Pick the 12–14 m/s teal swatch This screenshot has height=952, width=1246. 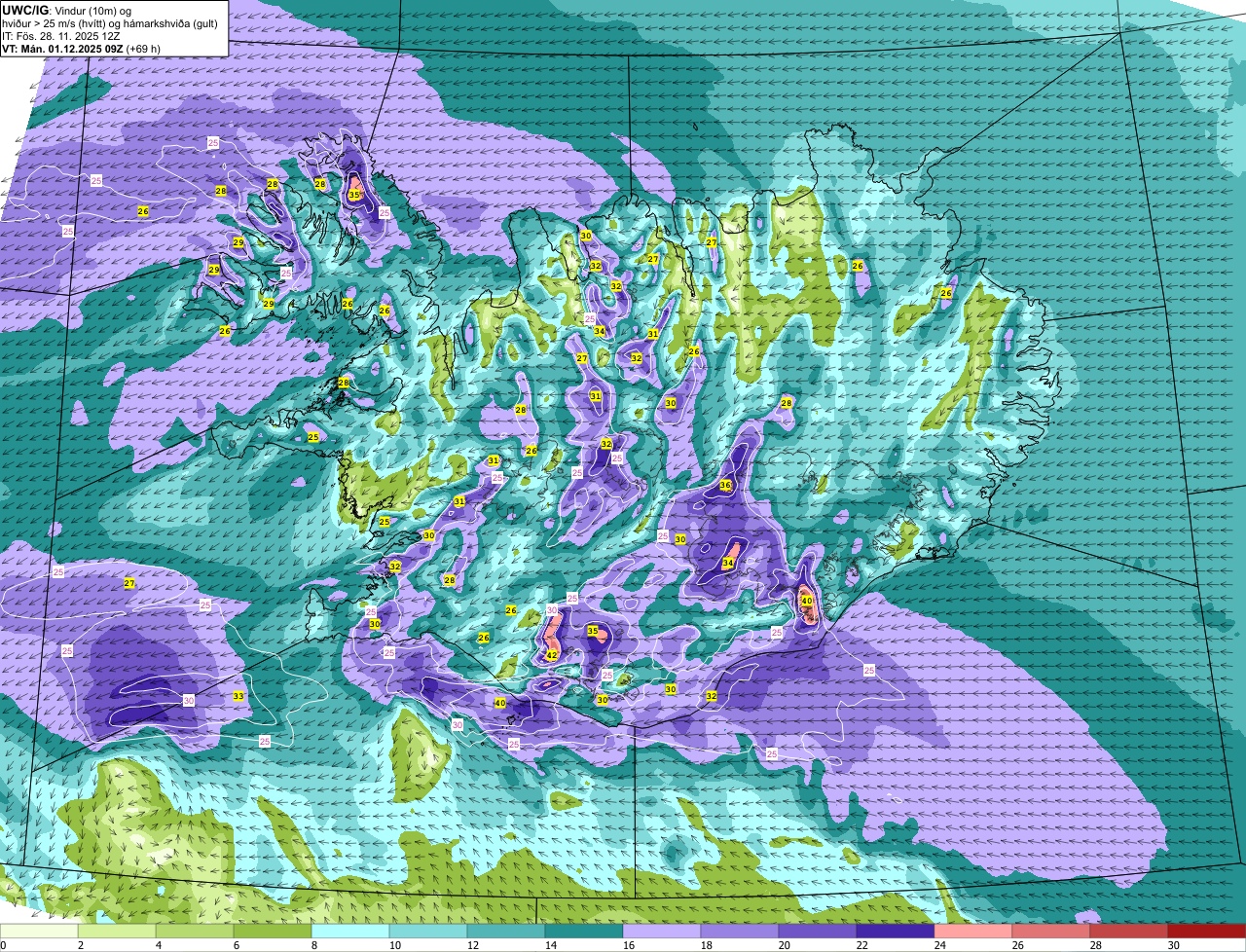click(507, 931)
